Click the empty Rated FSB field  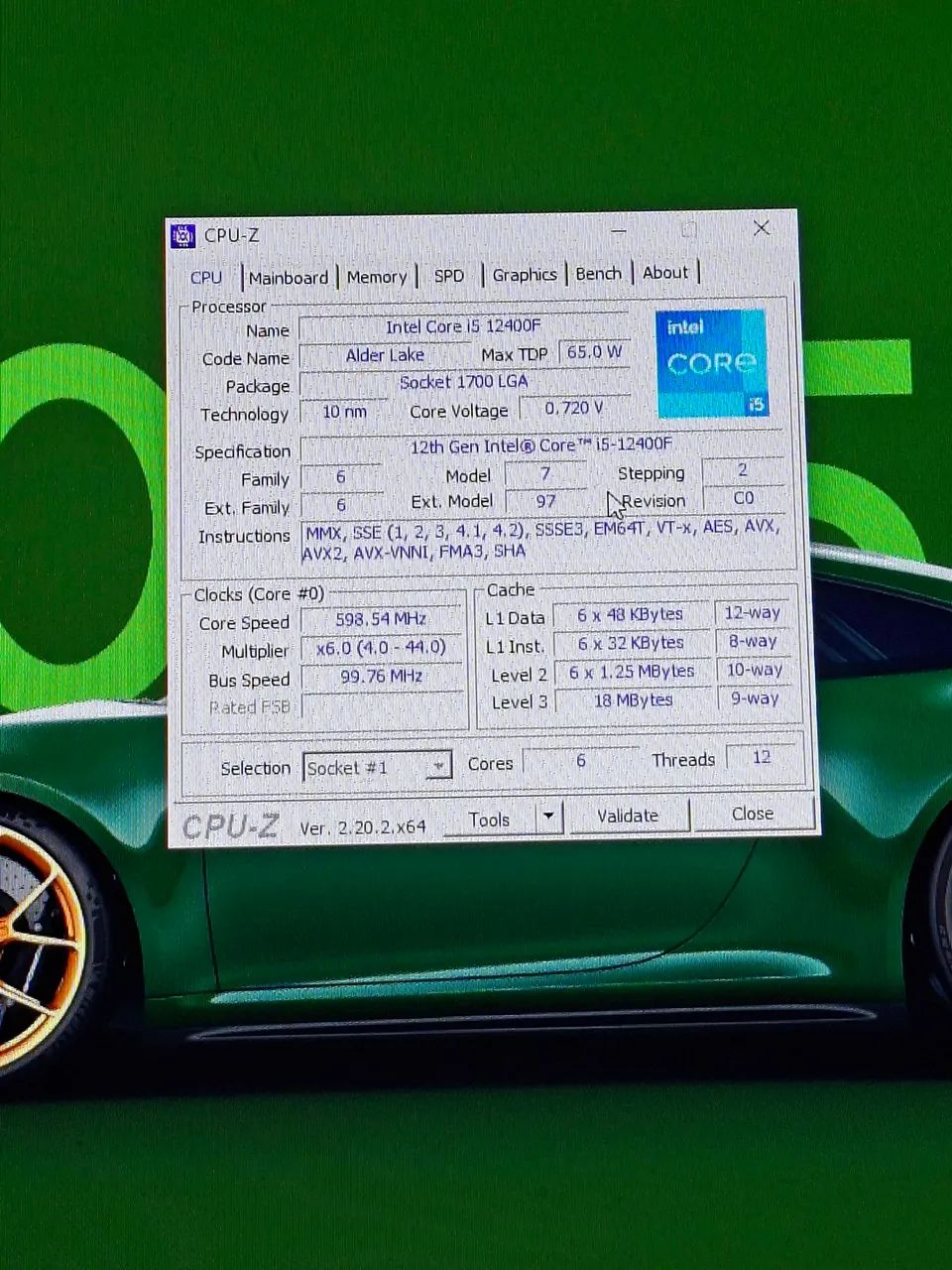381,705
